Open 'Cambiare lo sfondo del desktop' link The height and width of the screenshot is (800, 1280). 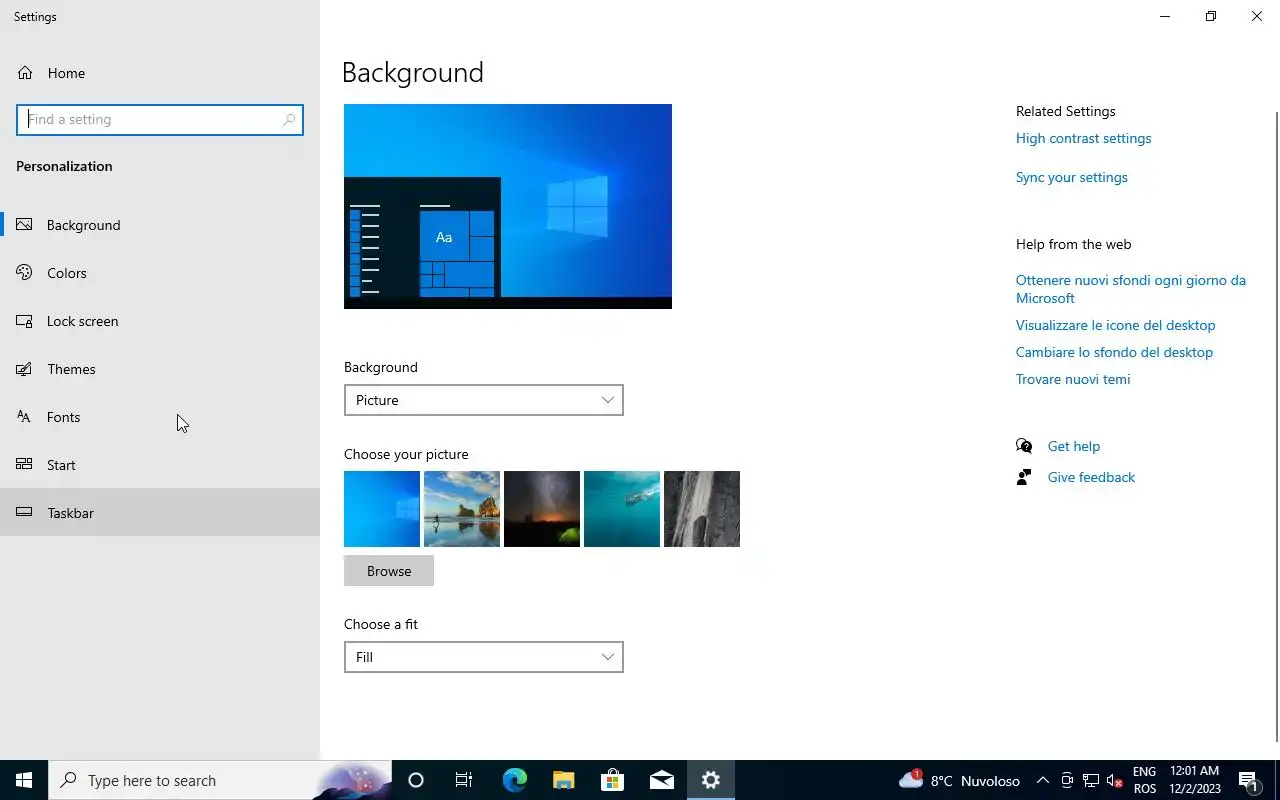[x=1114, y=352]
